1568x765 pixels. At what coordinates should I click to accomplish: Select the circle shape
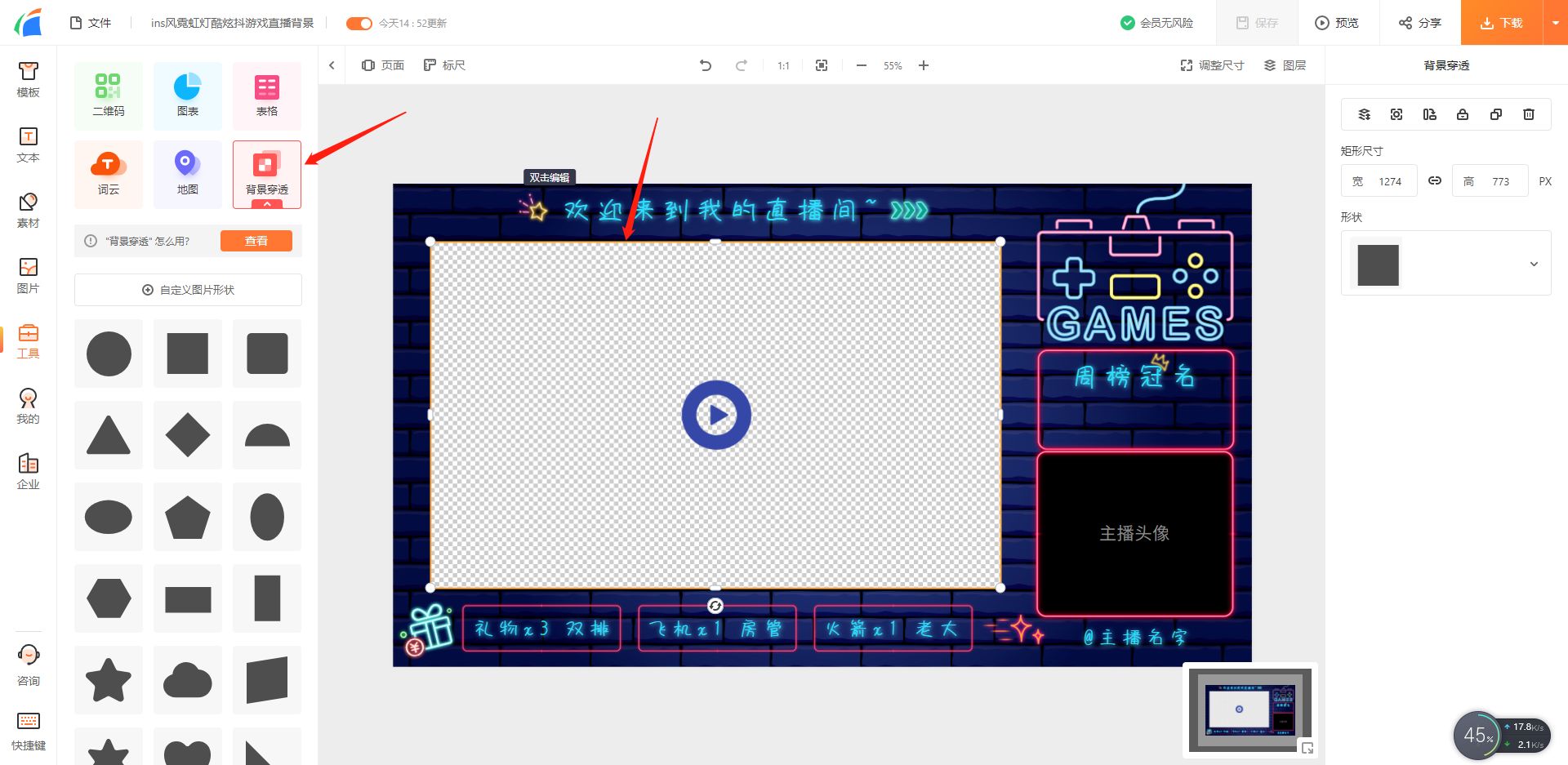coord(109,354)
